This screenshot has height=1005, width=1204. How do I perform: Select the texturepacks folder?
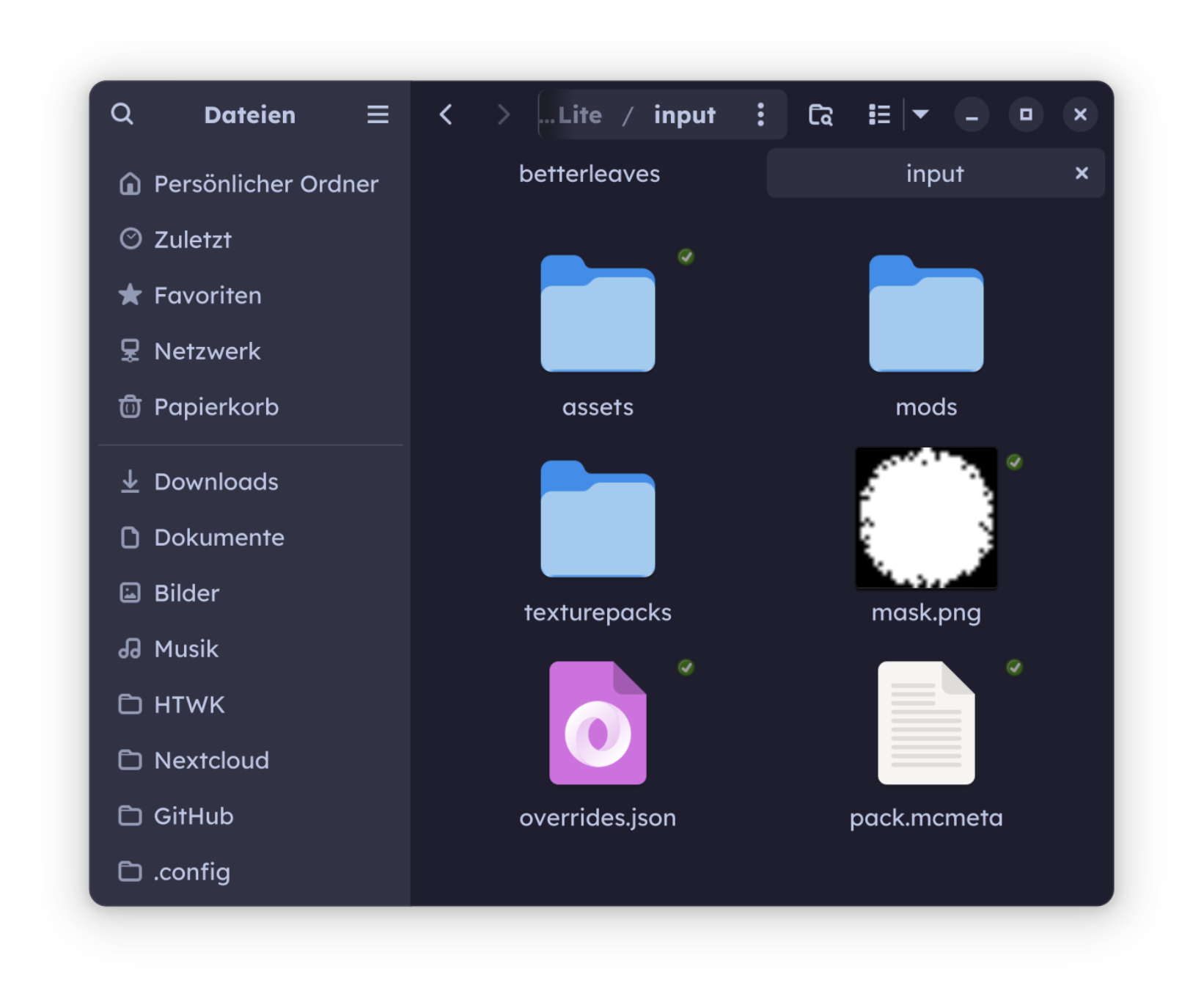point(598,519)
